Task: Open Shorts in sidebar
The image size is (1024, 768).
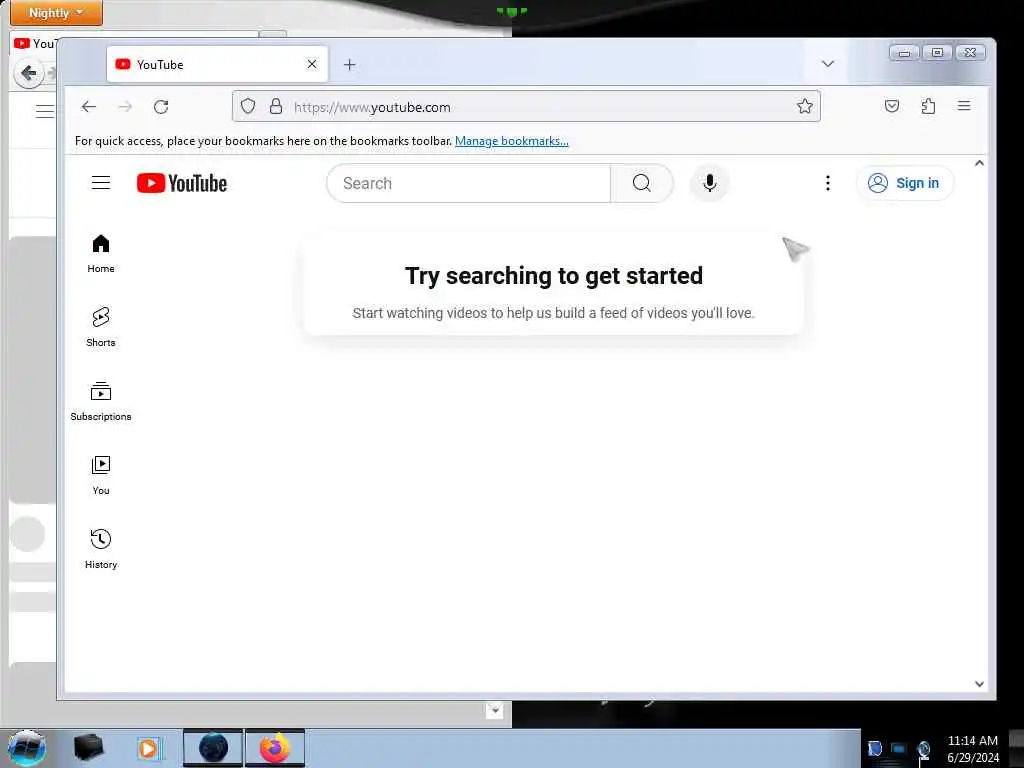Action: 101,327
